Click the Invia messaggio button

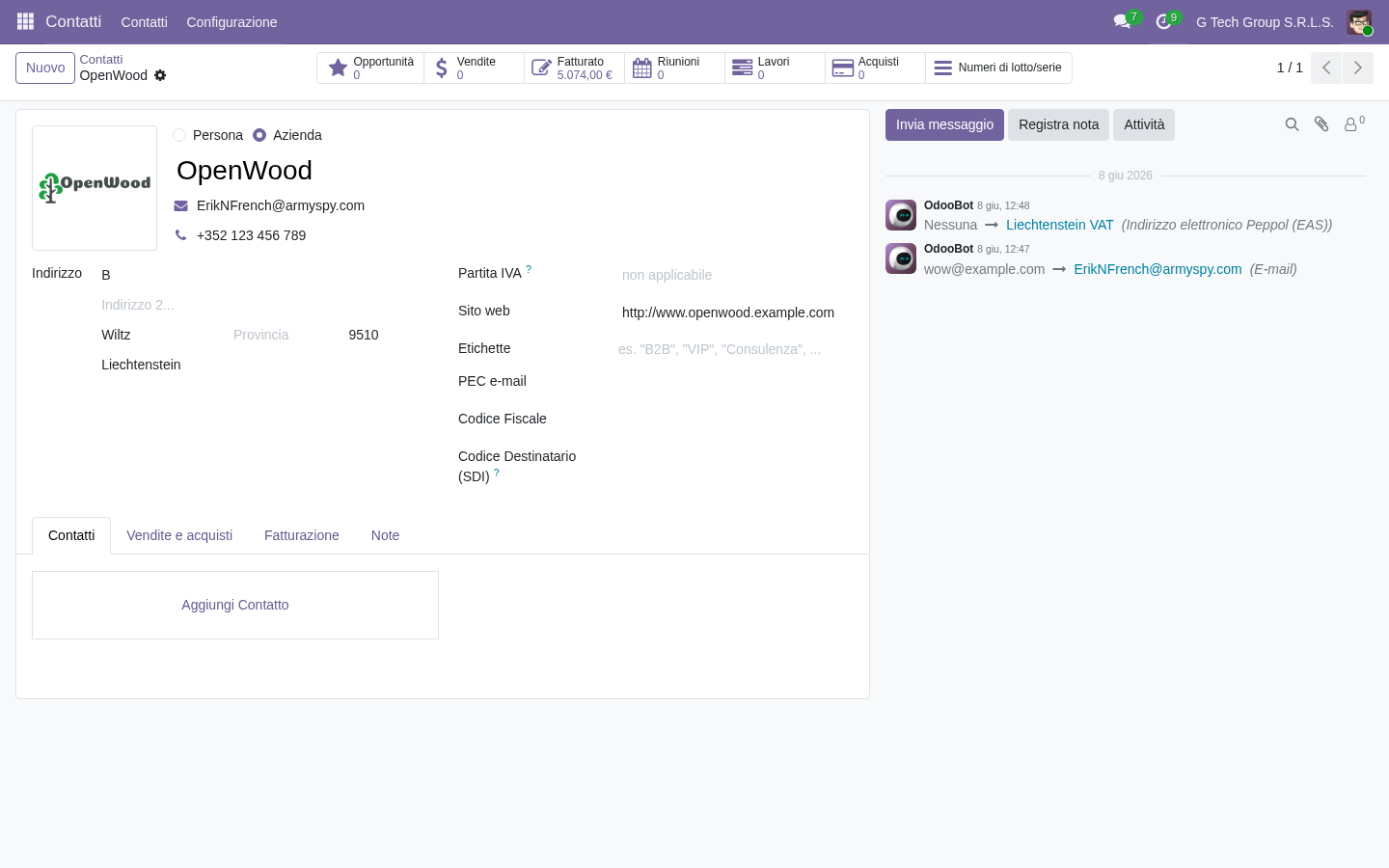(x=944, y=124)
